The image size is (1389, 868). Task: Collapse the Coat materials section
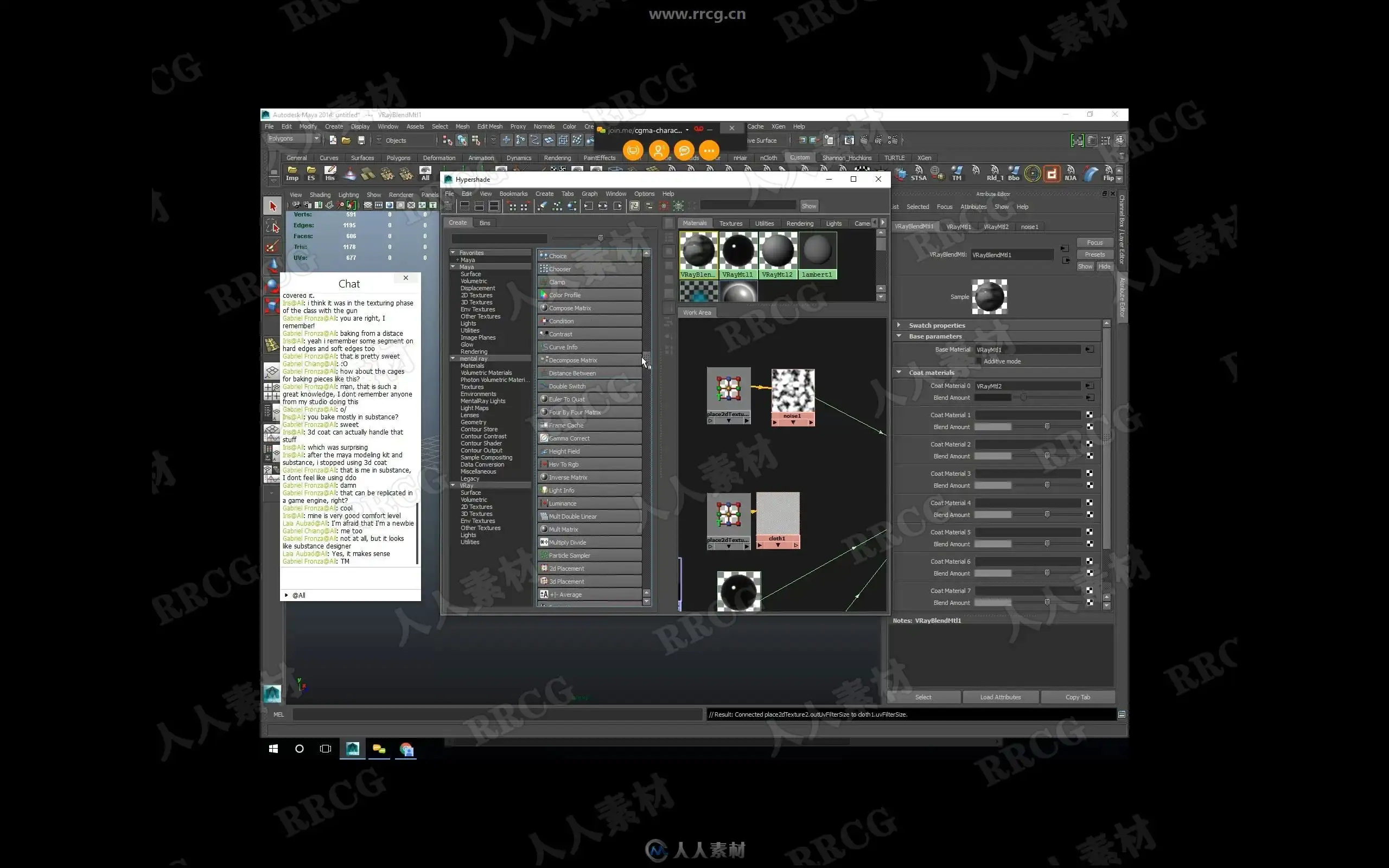coord(899,373)
